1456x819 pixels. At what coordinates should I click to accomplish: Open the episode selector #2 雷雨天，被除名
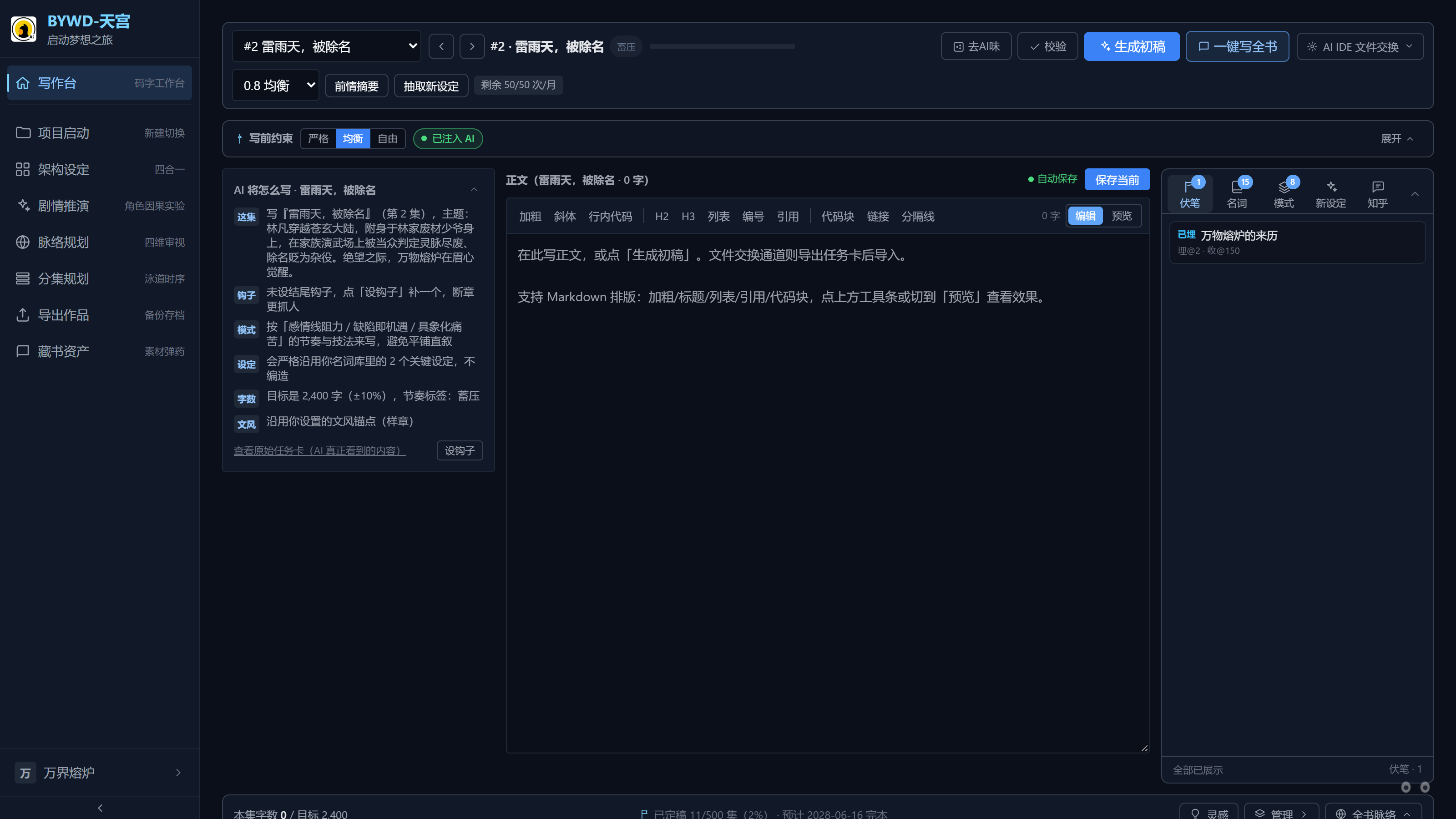coord(327,46)
